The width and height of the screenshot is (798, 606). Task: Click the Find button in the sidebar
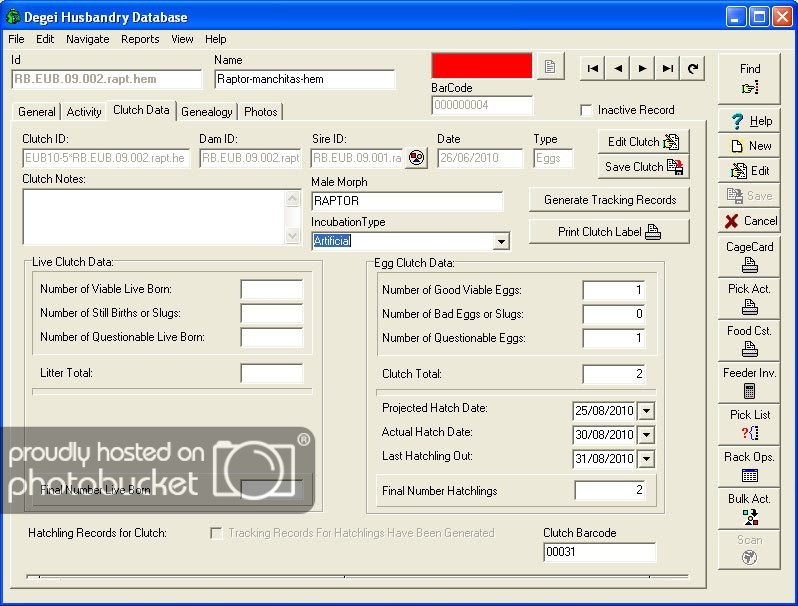(749, 78)
